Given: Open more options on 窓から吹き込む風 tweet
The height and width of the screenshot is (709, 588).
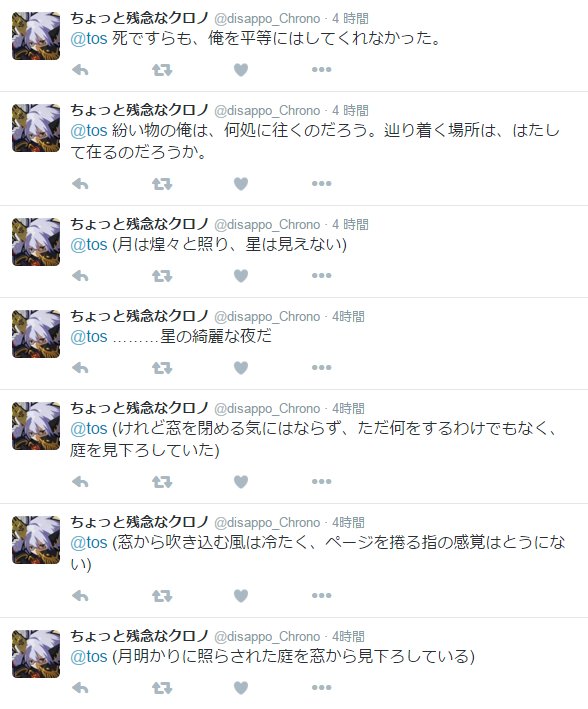Looking at the screenshot, I should tap(322, 596).
